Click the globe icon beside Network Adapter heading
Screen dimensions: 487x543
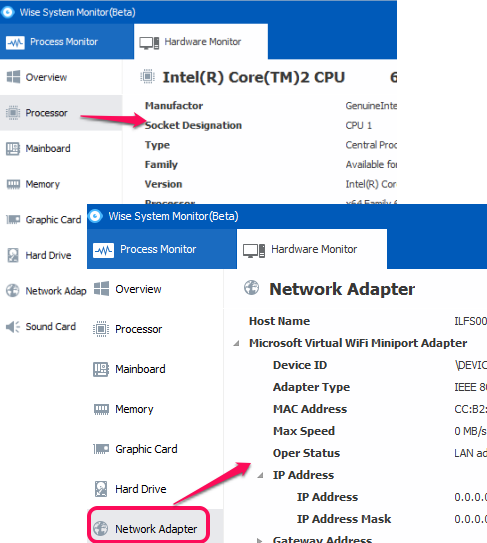point(251,287)
